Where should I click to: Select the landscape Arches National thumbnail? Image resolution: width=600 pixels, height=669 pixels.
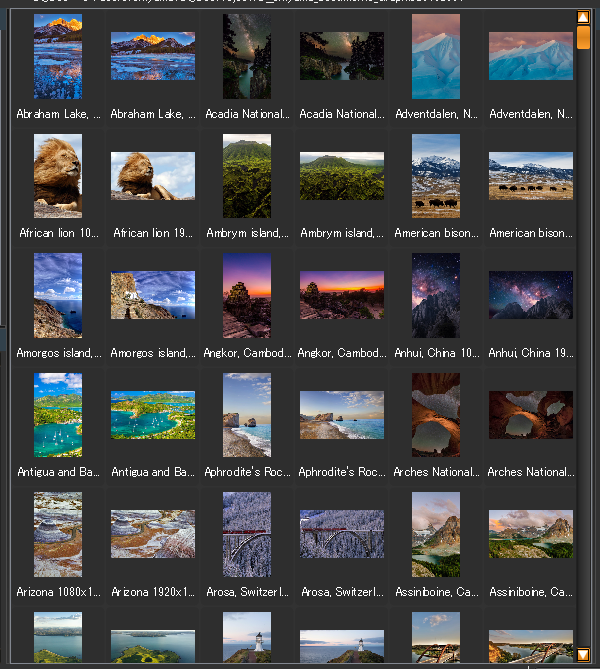531,415
